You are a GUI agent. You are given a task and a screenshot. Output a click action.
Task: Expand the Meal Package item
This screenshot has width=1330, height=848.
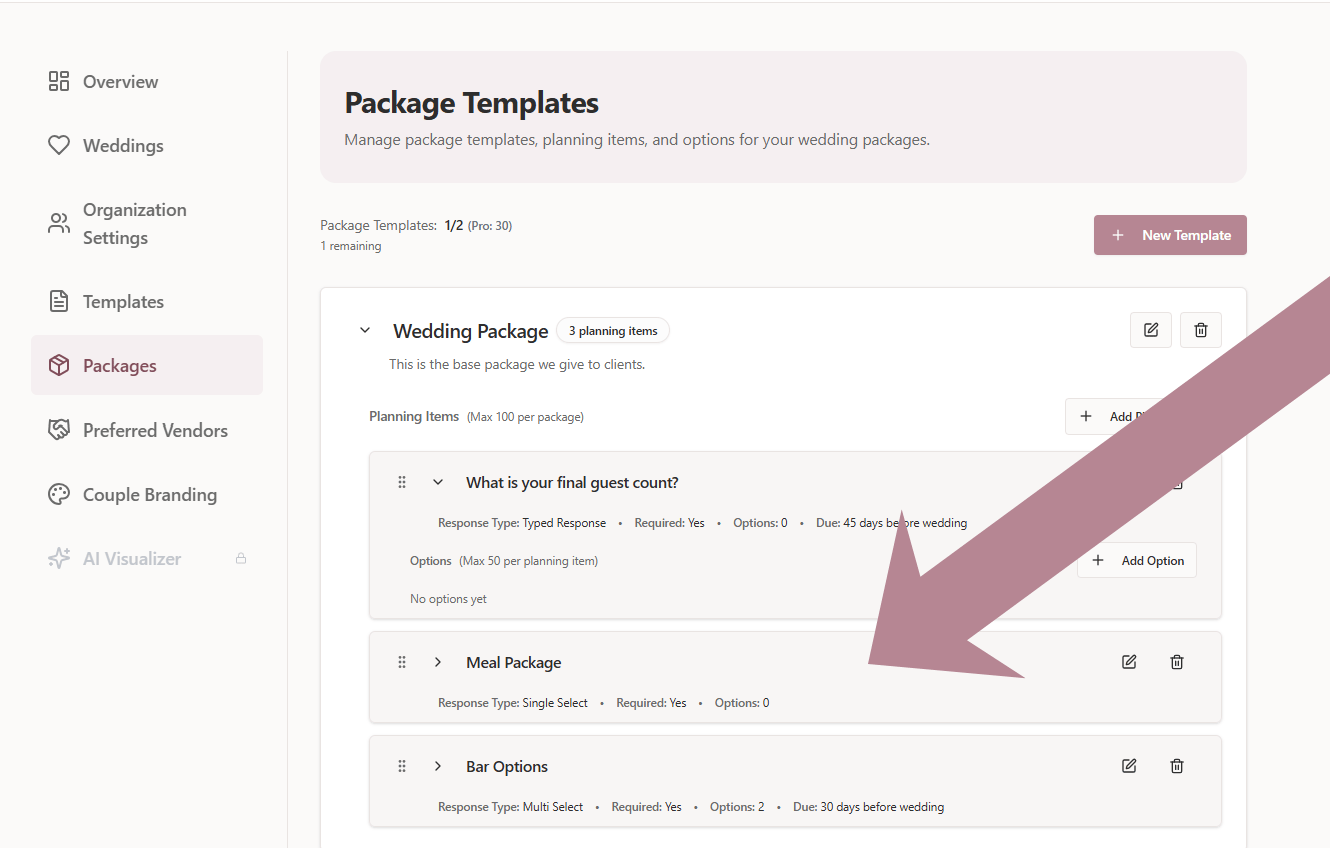(x=437, y=662)
